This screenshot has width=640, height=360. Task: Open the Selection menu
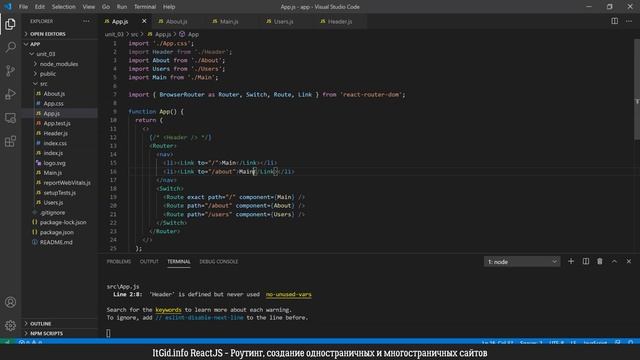pyautogui.click(x=63, y=7)
